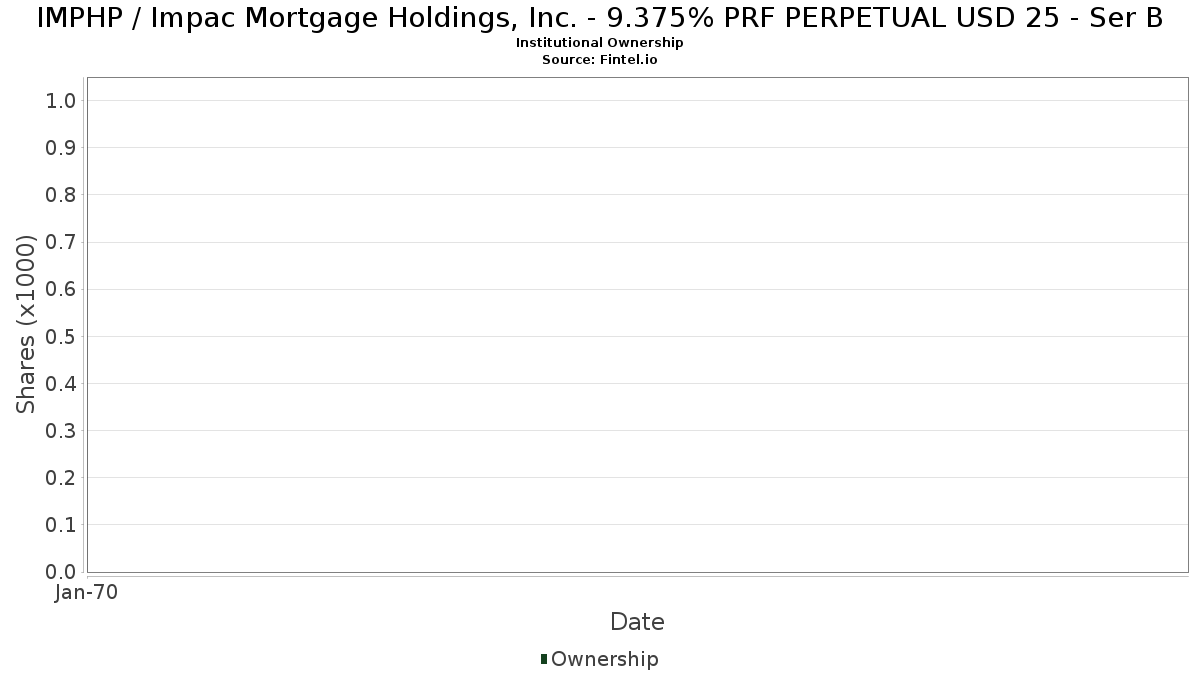Click the 0.9 y-axis tick label
Screen dimensions: 1200x675
[x=61, y=147]
